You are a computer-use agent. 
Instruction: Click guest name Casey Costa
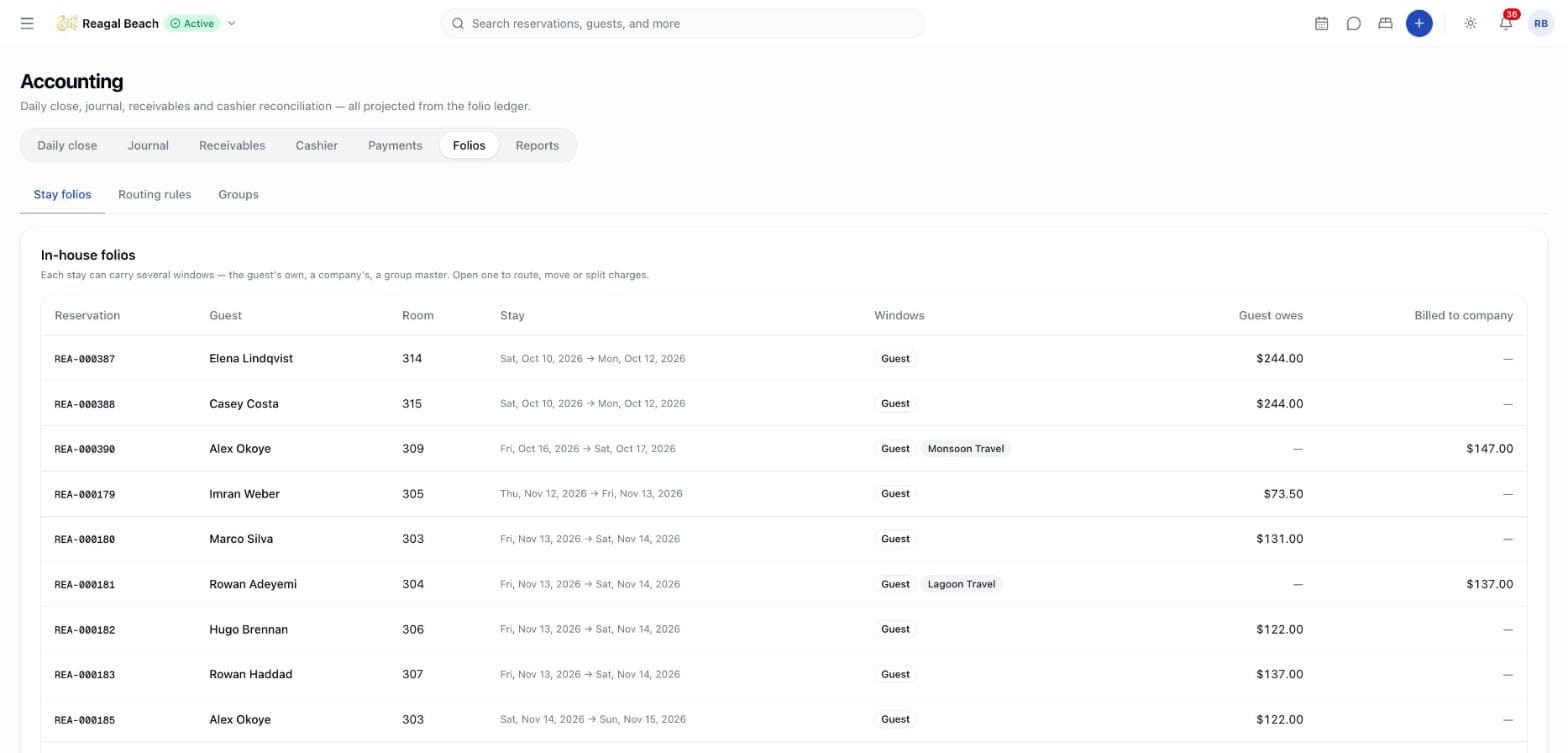point(244,404)
